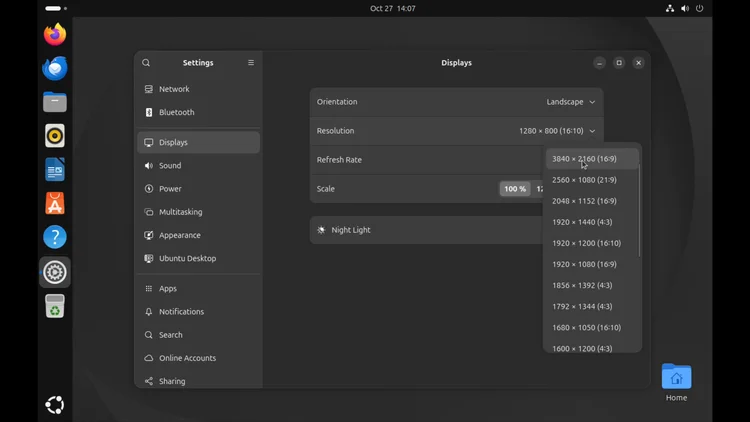This screenshot has height=422, width=750.
Task: Show Applications via the Ubuntu logo
Action: point(55,405)
